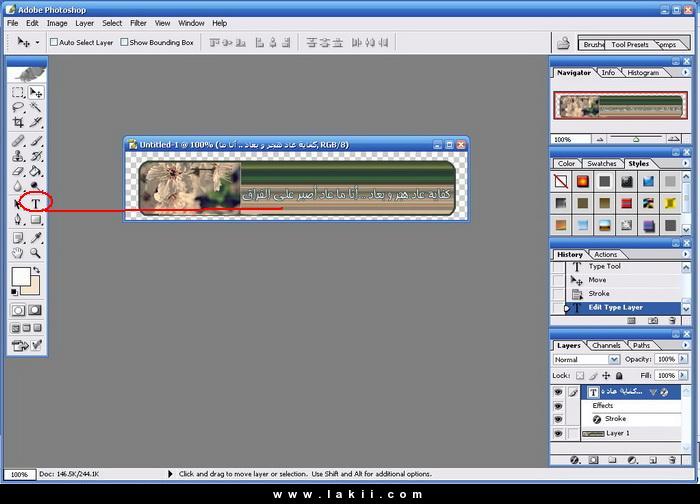Image resolution: width=700 pixels, height=504 pixels.
Task: Select the Brush tool
Action: click(36, 141)
